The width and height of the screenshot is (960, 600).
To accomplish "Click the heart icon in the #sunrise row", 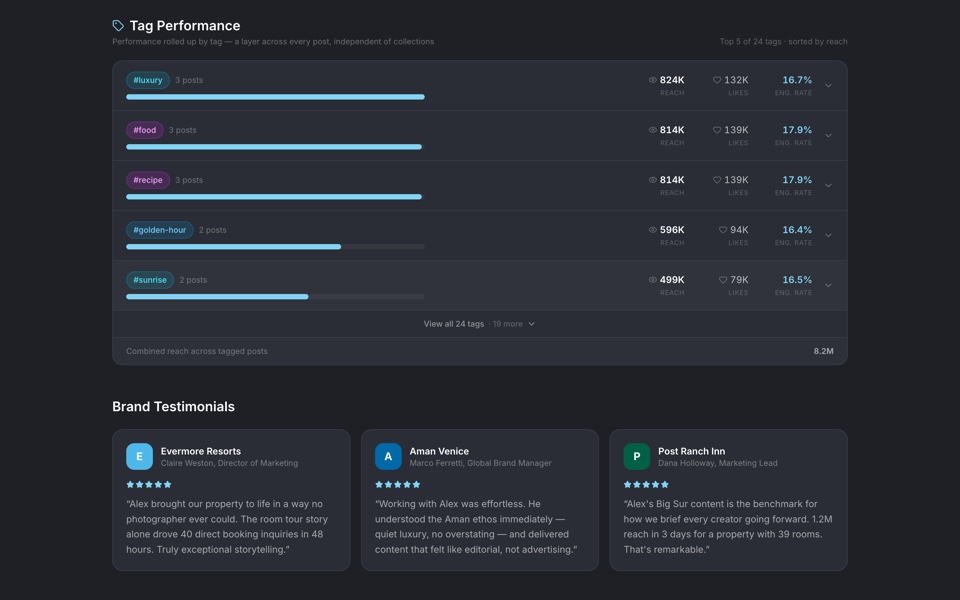I will pyautogui.click(x=723, y=280).
